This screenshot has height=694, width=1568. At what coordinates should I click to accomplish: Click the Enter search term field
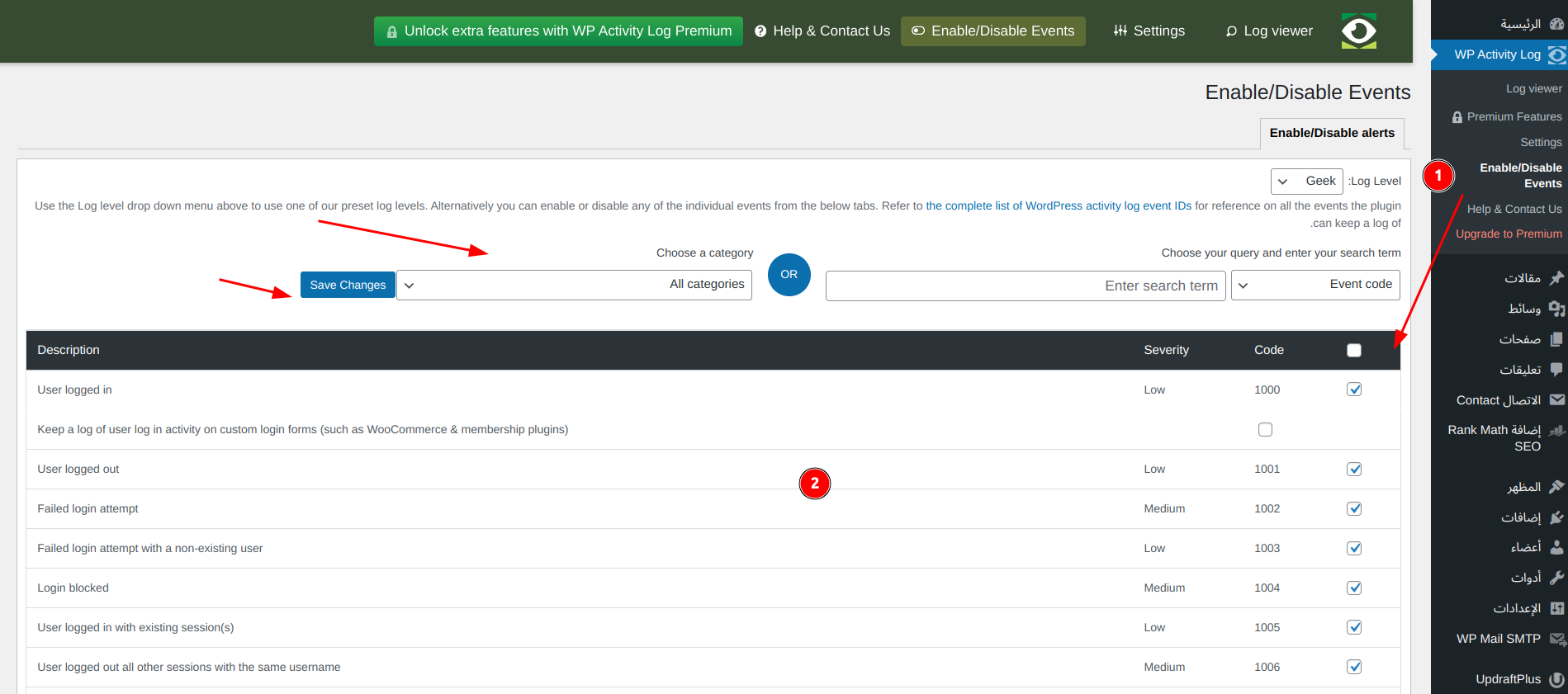point(1025,286)
